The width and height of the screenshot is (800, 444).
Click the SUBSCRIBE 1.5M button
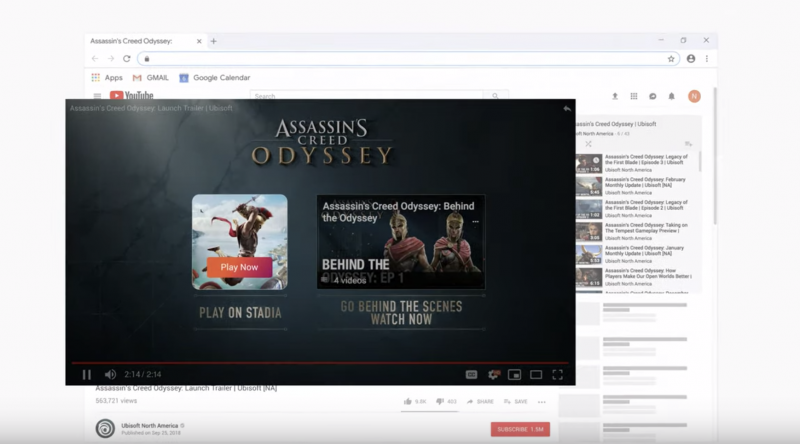tap(520, 429)
